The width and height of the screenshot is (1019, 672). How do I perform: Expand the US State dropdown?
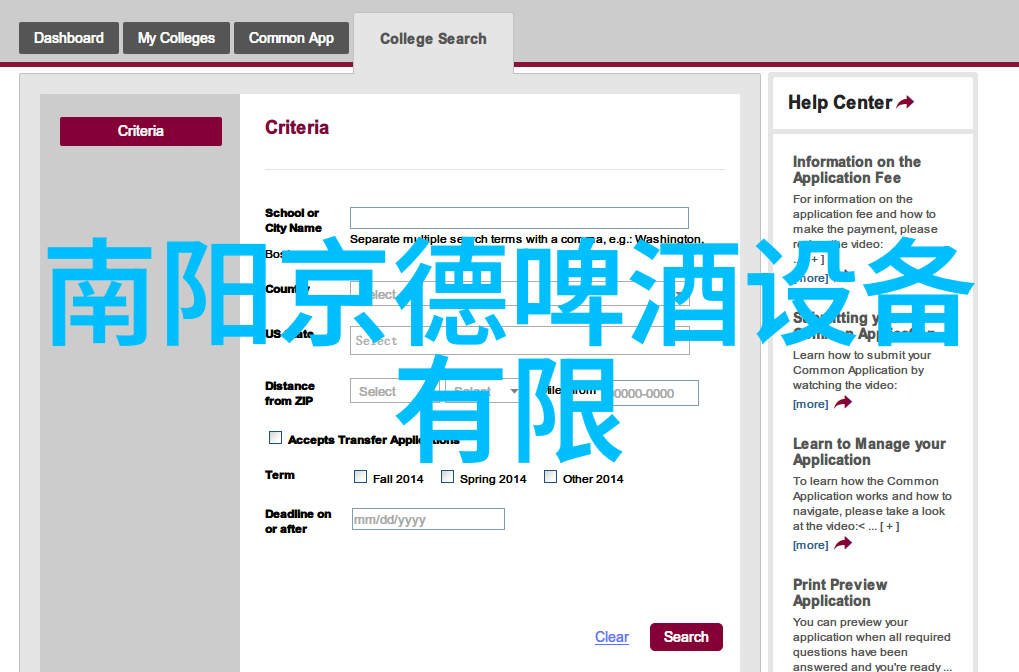tap(519, 340)
